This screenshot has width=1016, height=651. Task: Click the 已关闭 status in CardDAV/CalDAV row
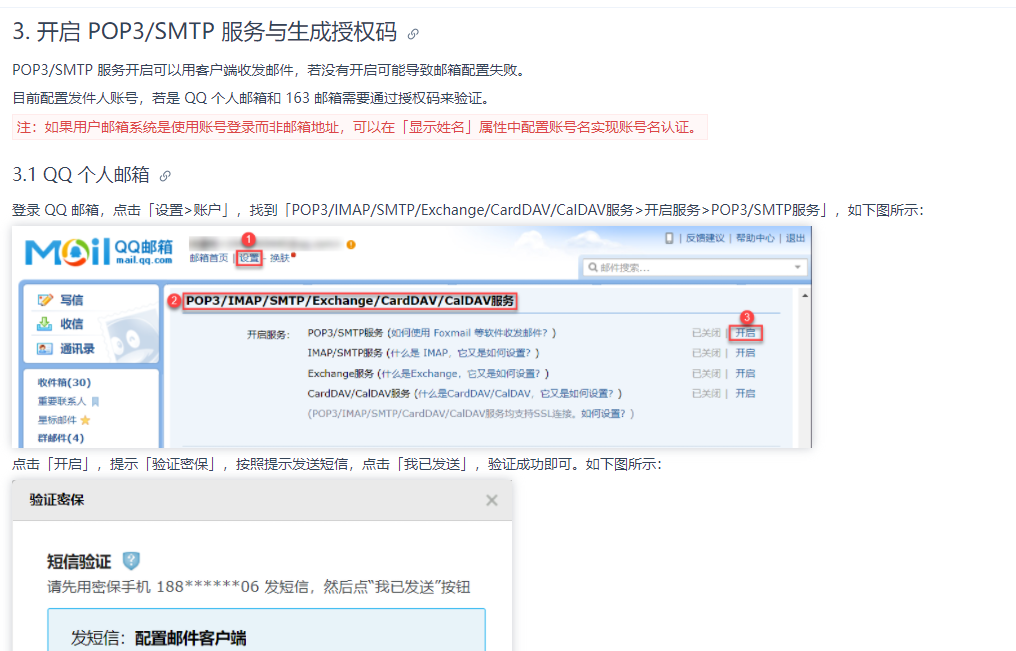706,394
